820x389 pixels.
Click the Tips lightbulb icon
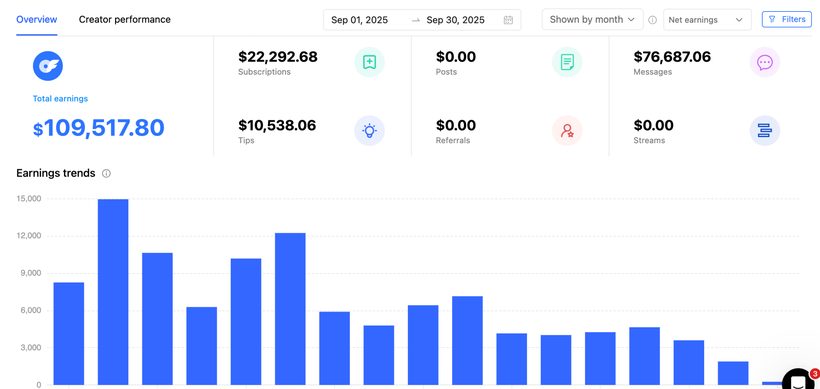[x=369, y=131]
